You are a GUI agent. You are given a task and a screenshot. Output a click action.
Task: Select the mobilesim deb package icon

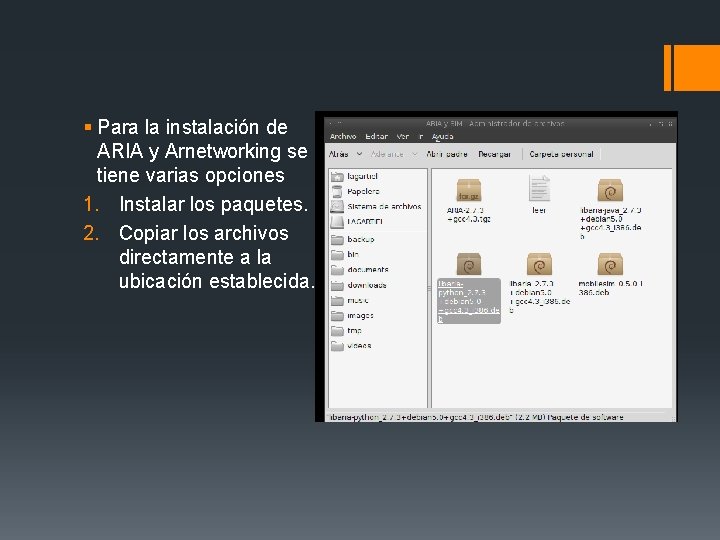[610, 264]
